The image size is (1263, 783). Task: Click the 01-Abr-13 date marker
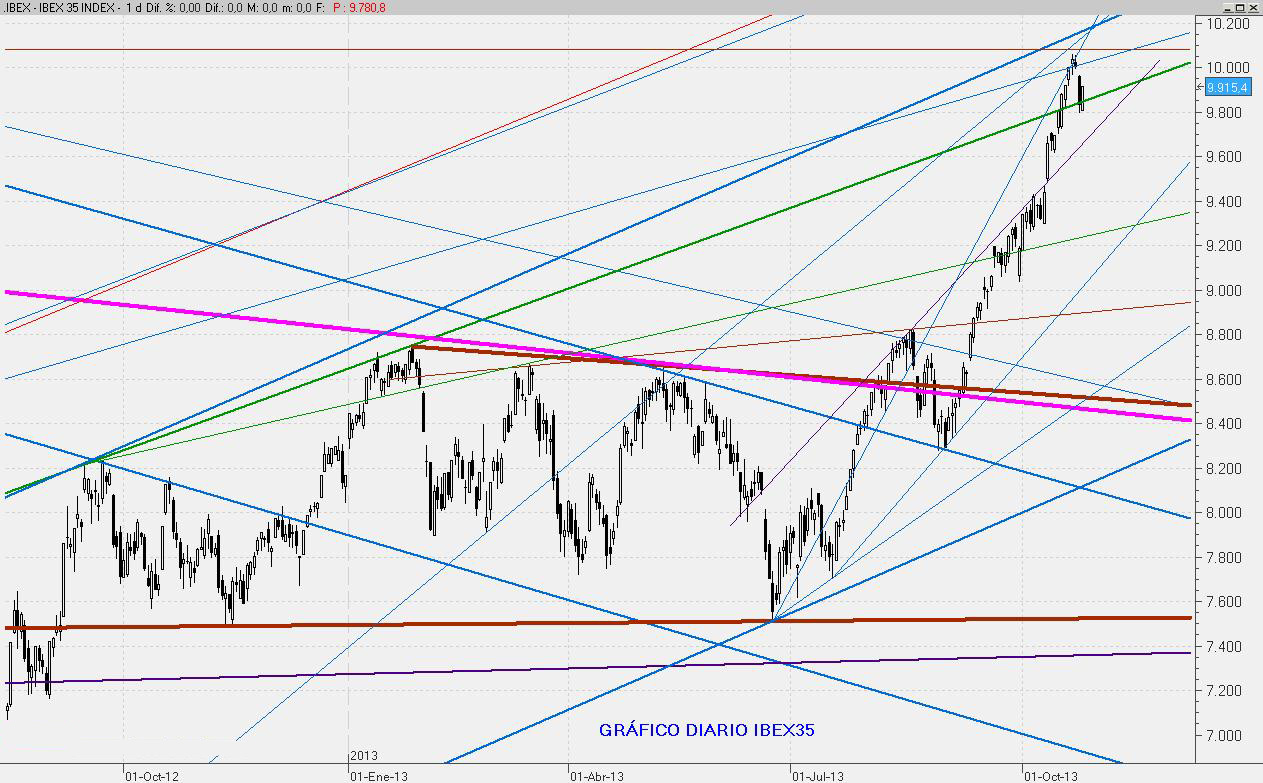pyautogui.click(x=598, y=775)
